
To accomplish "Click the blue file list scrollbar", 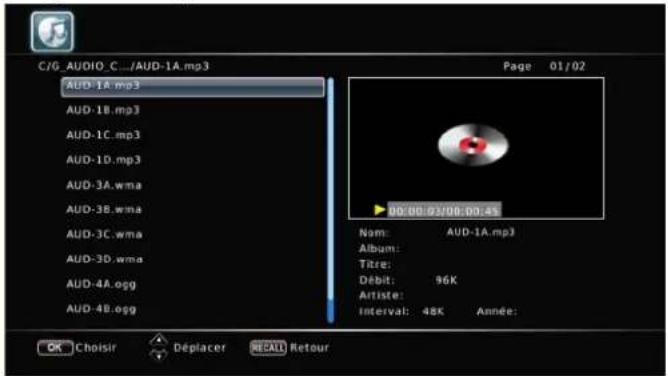I will pyautogui.click(x=331, y=200).
